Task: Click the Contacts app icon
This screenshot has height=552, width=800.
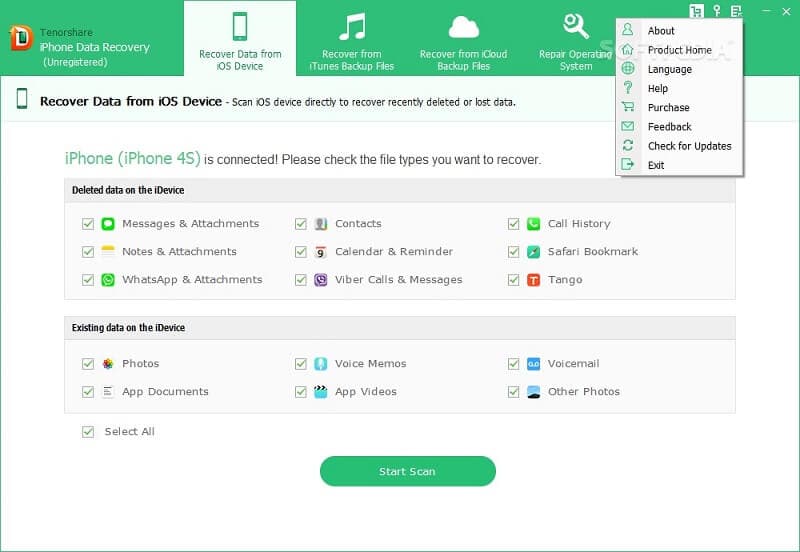Action: (321, 224)
